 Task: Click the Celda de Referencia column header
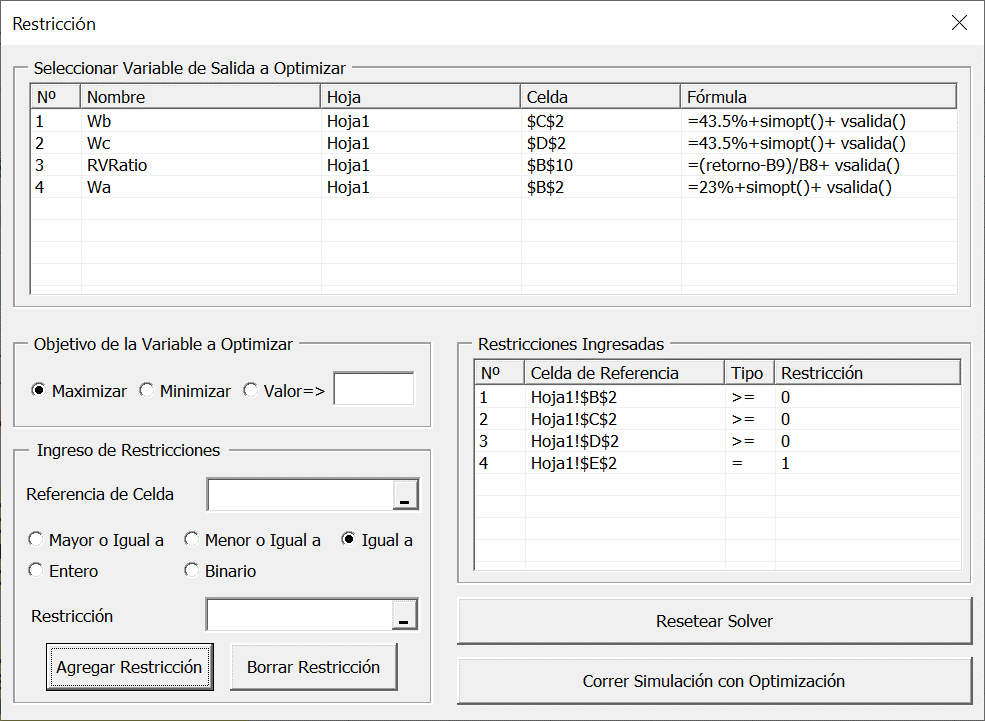point(624,373)
